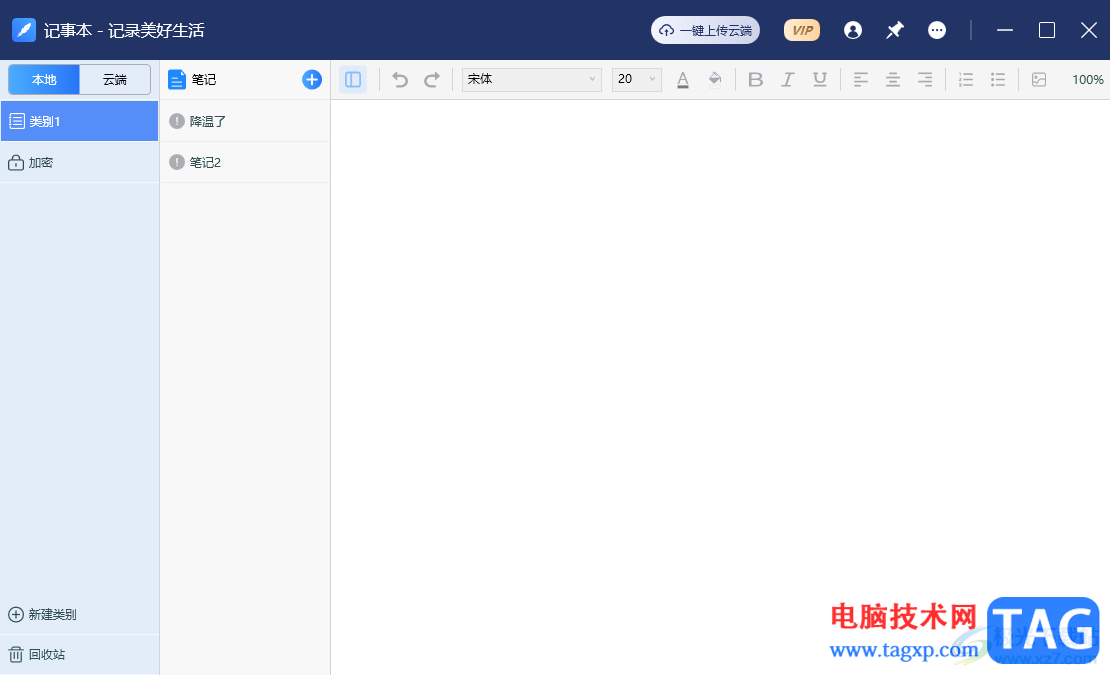Insert a numbered list
Screen dimensions: 1110x675
966,79
